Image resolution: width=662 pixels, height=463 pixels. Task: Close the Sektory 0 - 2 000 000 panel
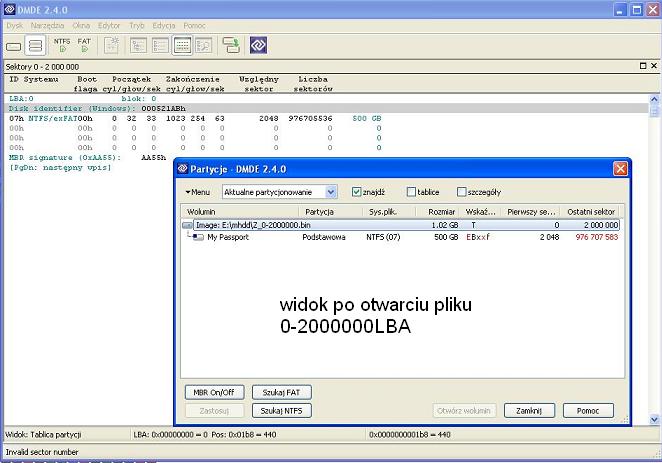tap(654, 66)
